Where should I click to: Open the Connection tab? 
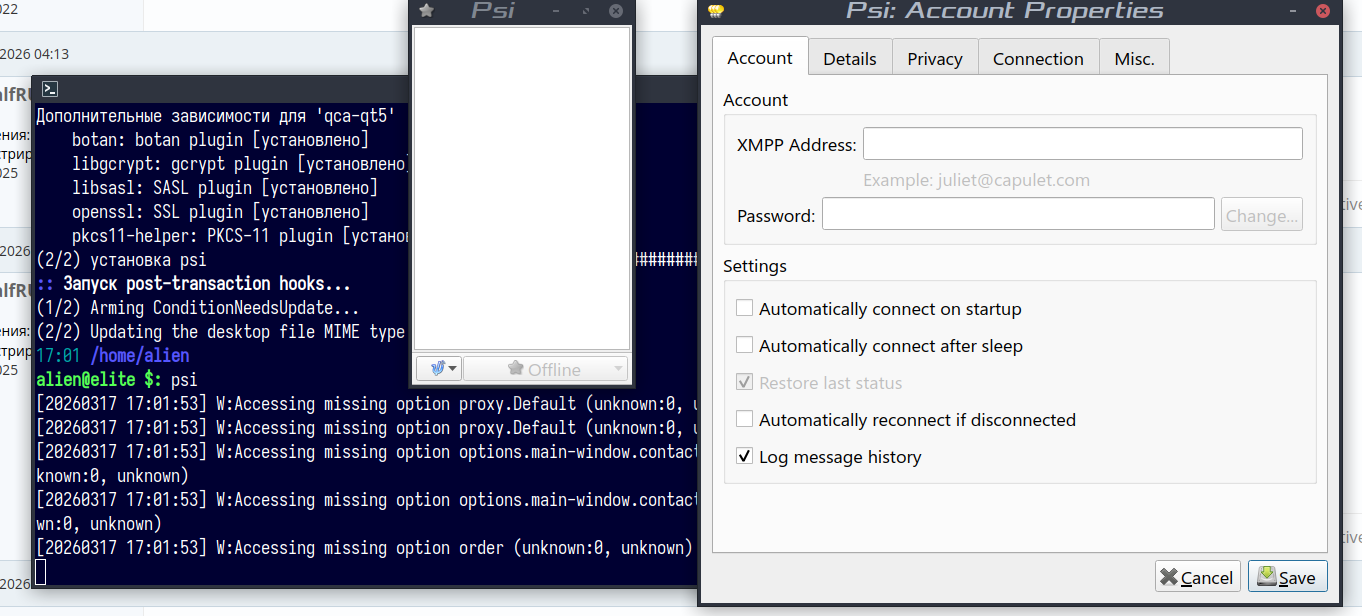pyautogui.click(x=1037, y=59)
